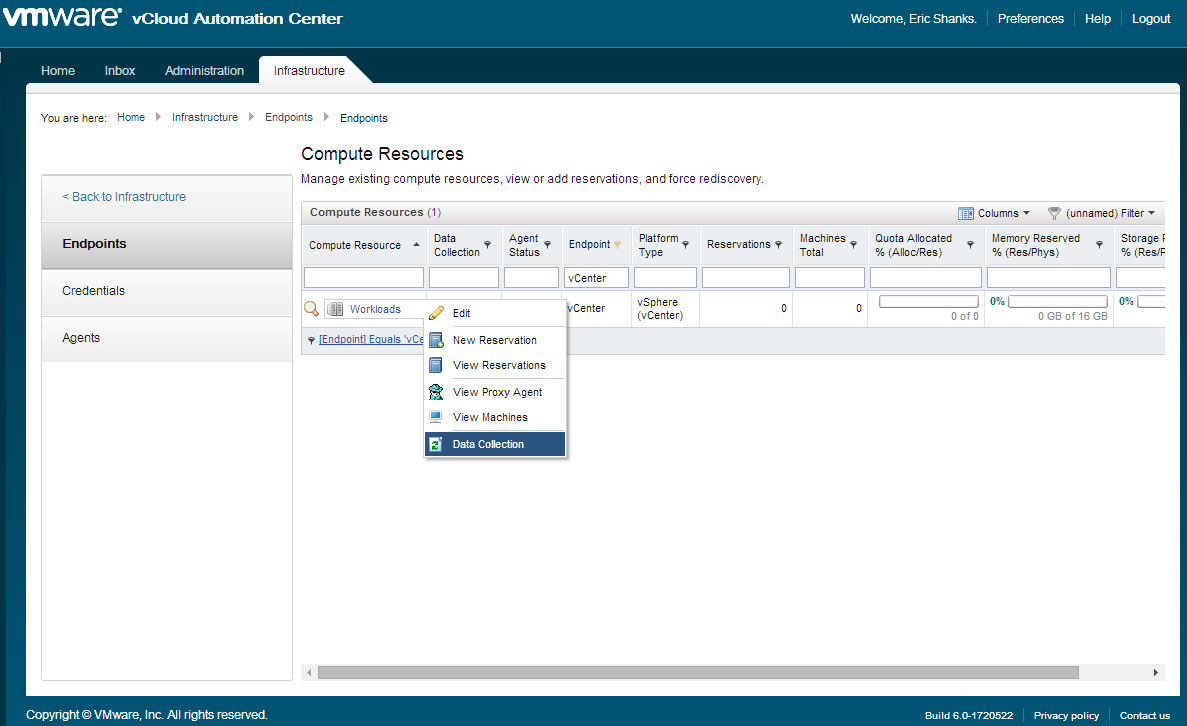Open the Inbox tab
The width and height of the screenshot is (1187, 726).
[x=120, y=71]
